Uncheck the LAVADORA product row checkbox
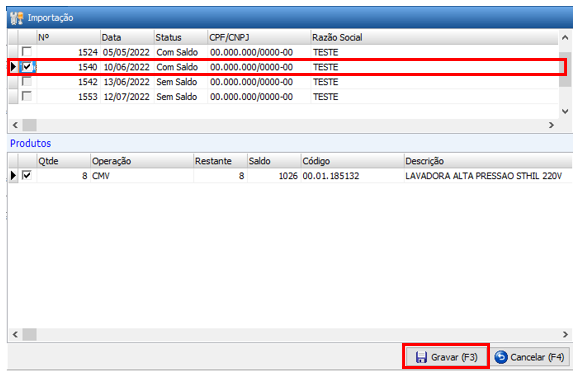Viewport: 578px width, 378px height. point(27,175)
